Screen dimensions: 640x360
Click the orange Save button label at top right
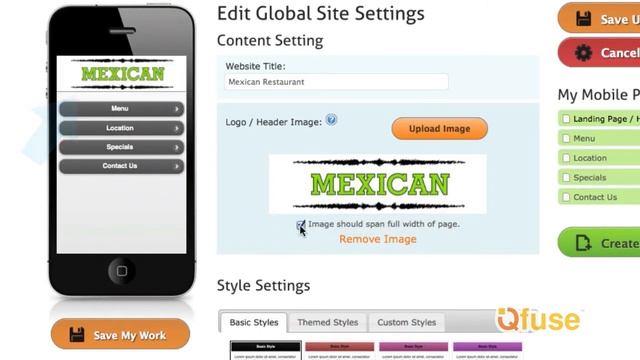pos(620,19)
